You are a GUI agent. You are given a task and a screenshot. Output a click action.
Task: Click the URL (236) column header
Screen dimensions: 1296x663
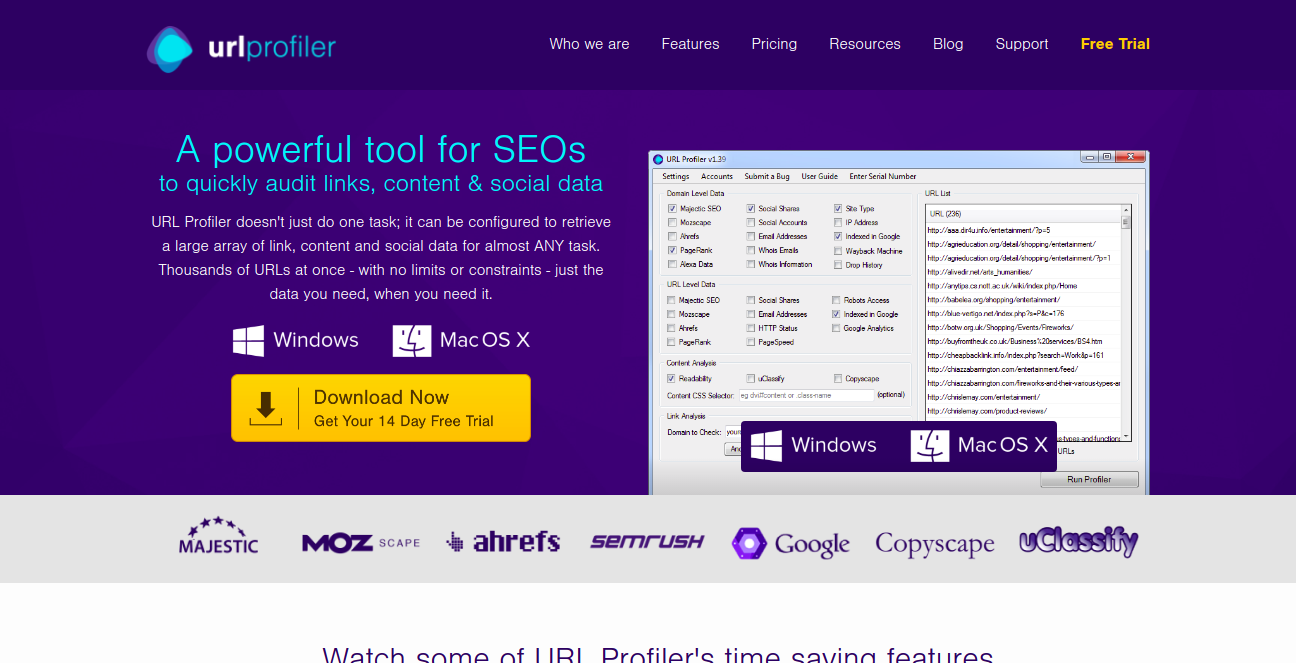click(x=1023, y=213)
